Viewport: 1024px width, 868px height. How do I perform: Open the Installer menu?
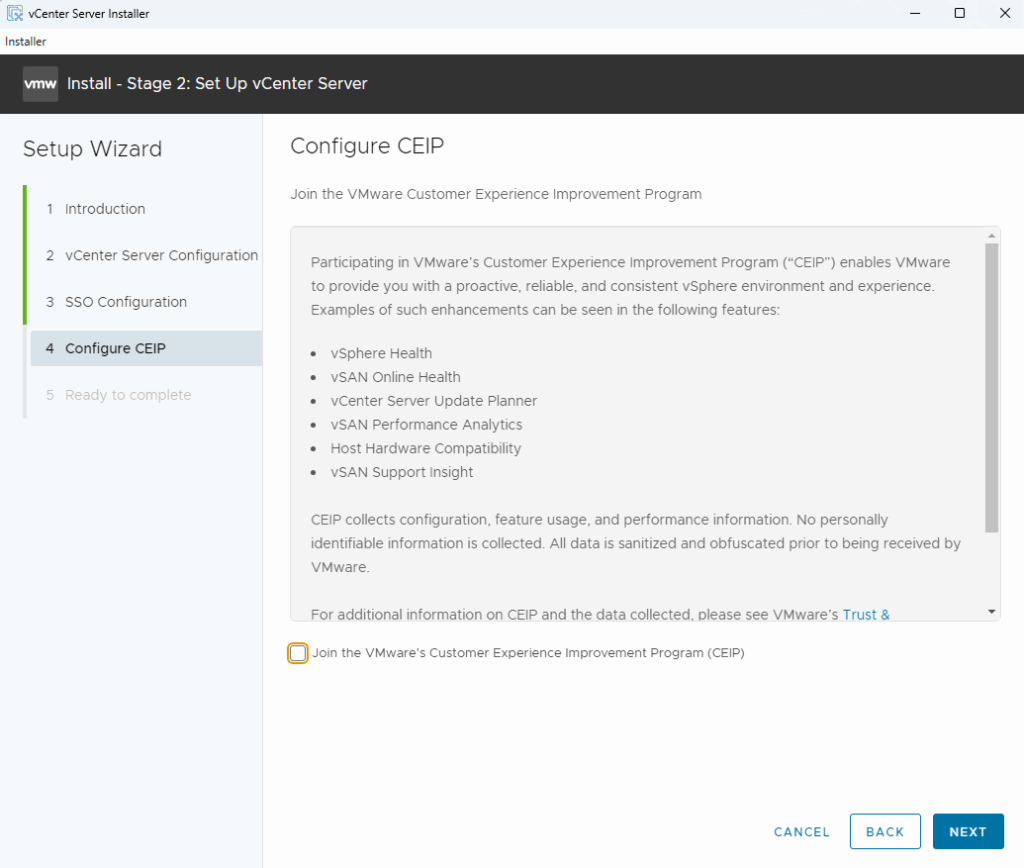25,41
